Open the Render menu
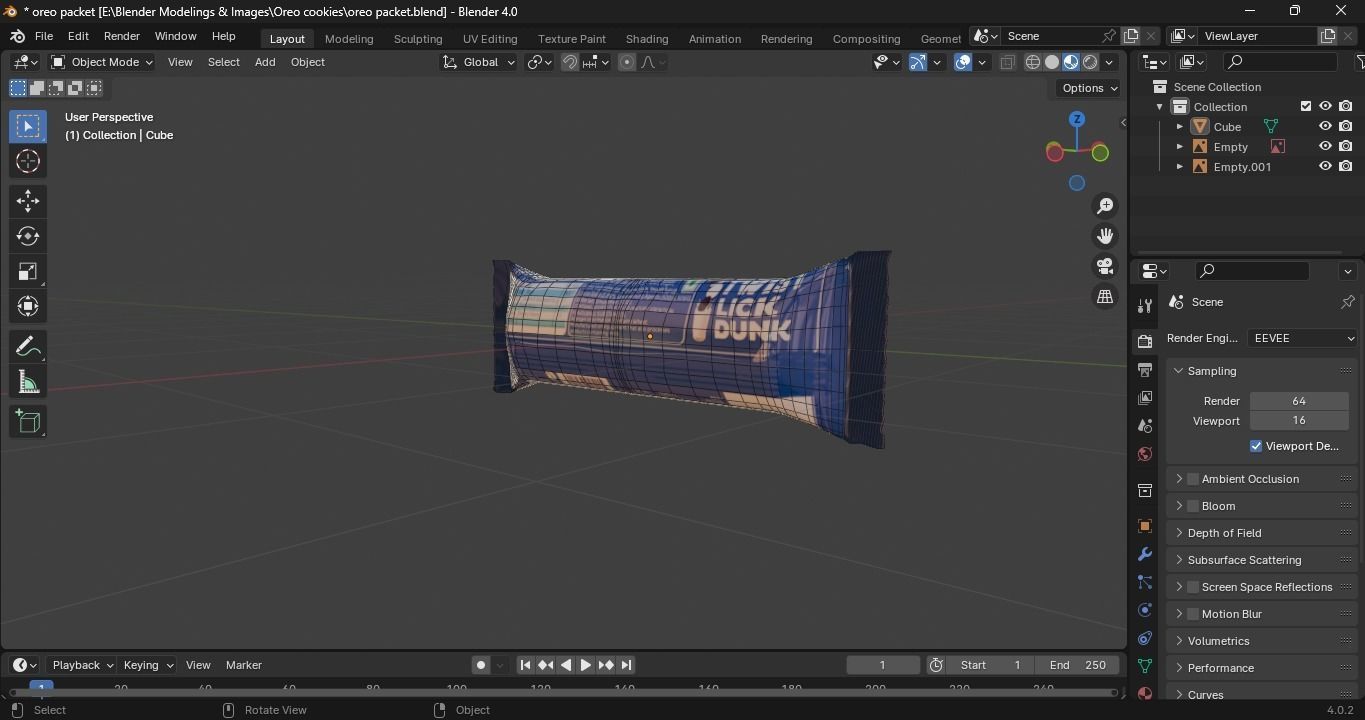Screen dimensions: 1365x720 tap(122, 36)
